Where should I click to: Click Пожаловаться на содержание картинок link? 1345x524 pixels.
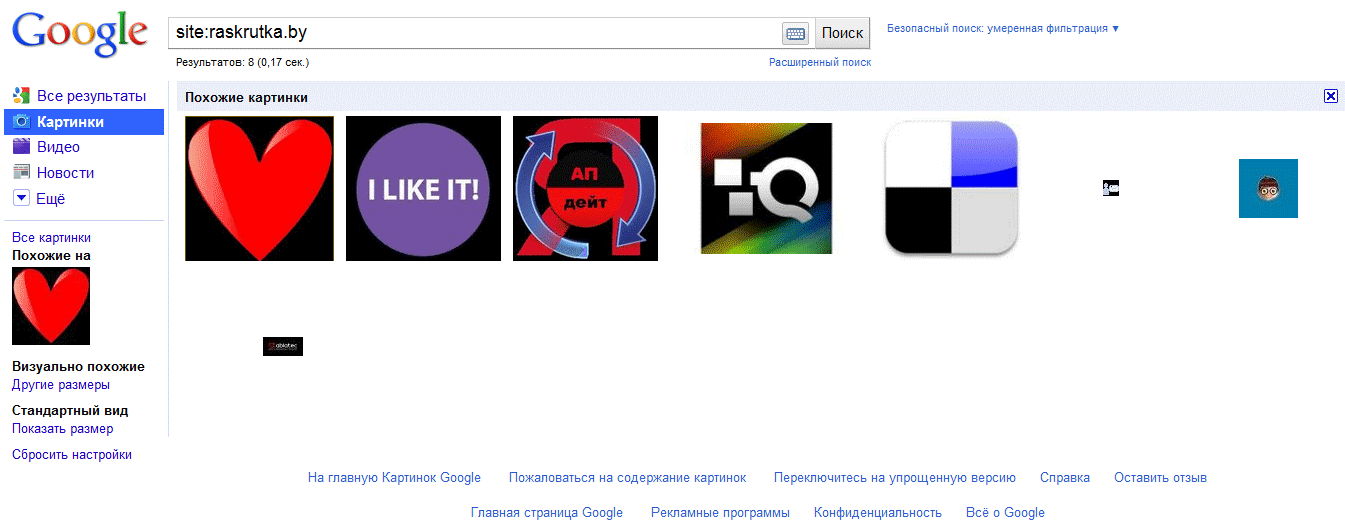(x=627, y=478)
